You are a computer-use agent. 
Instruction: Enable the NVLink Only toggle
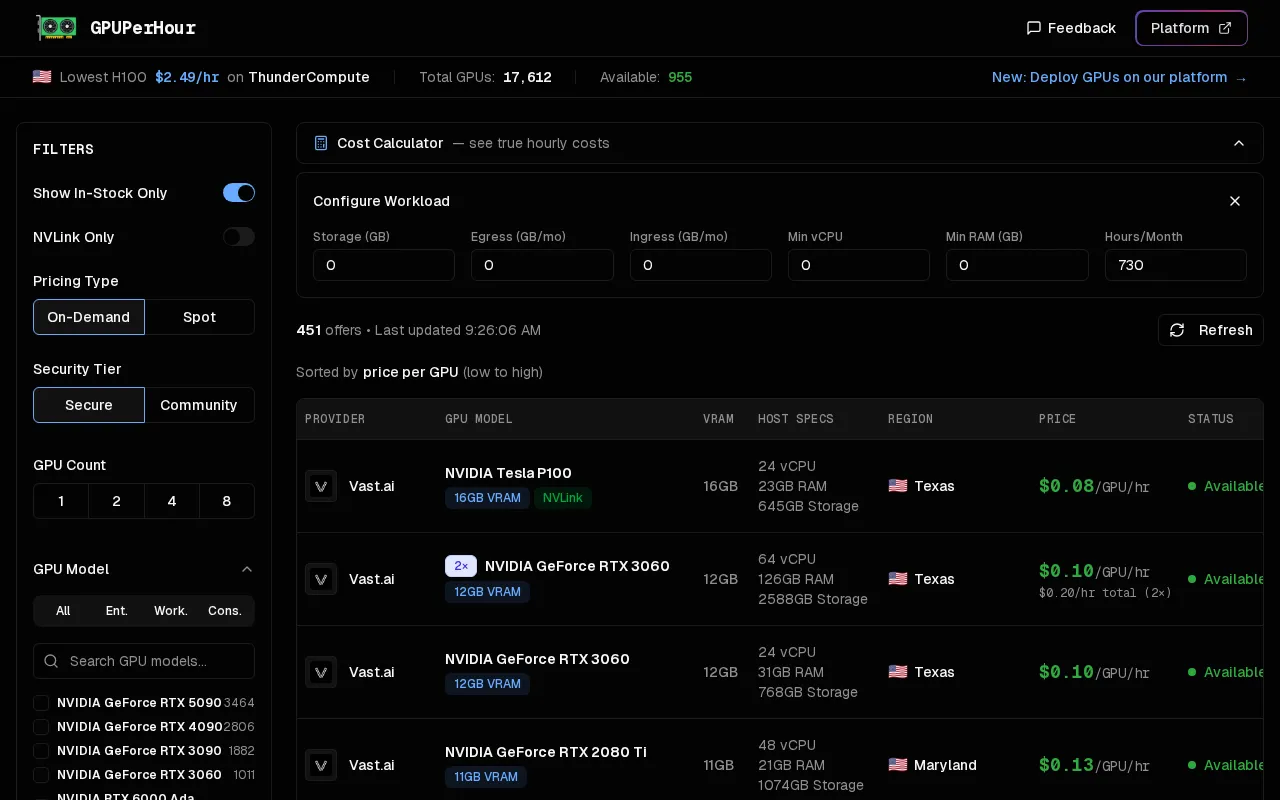(x=239, y=237)
